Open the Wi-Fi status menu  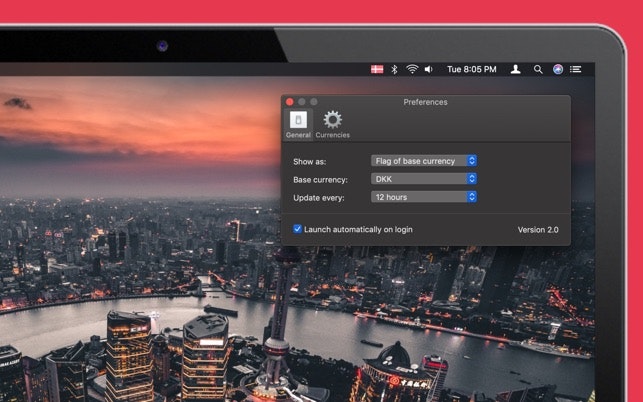pos(412,69)
